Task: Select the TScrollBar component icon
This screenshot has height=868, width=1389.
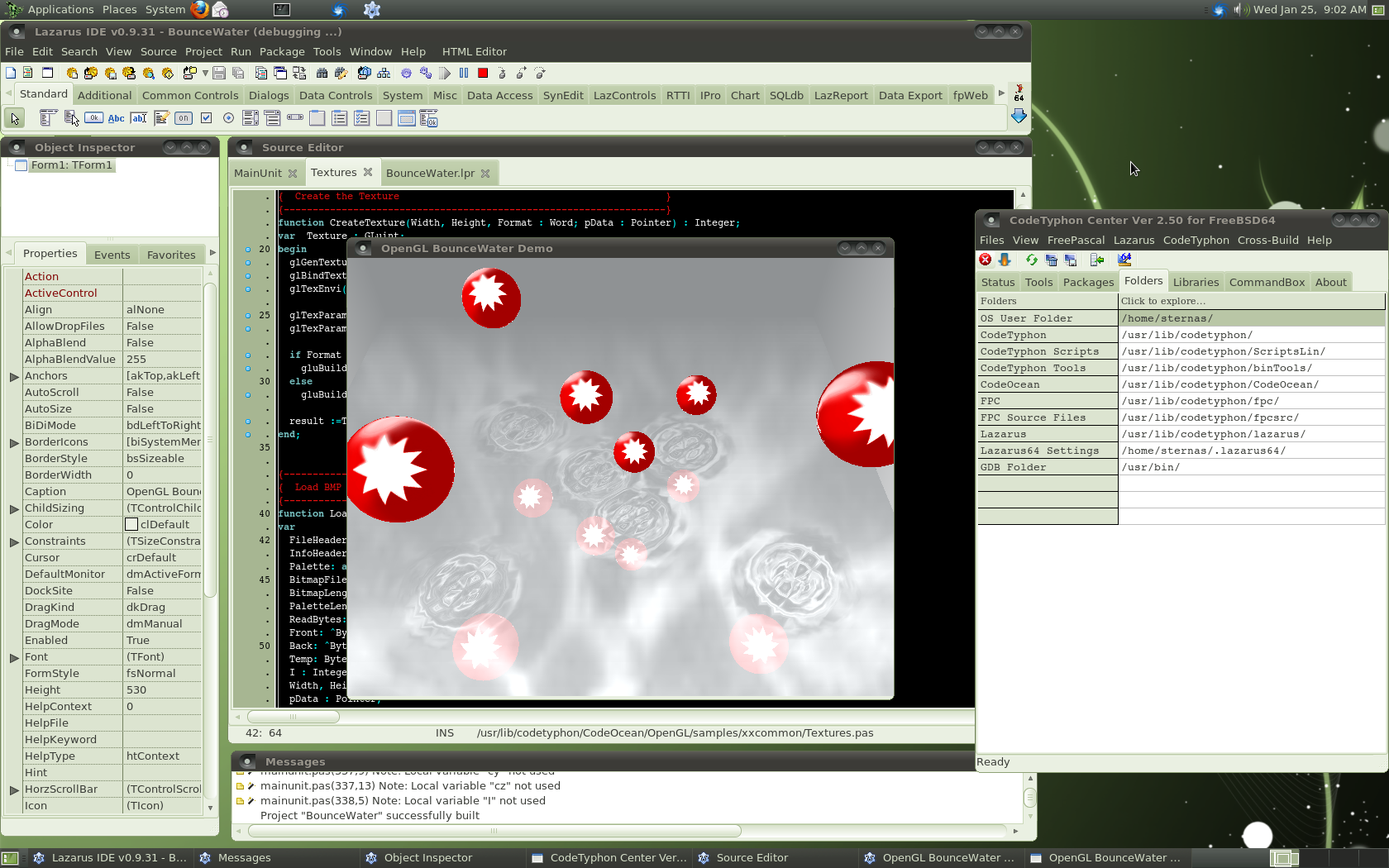Action: [295, 118]
